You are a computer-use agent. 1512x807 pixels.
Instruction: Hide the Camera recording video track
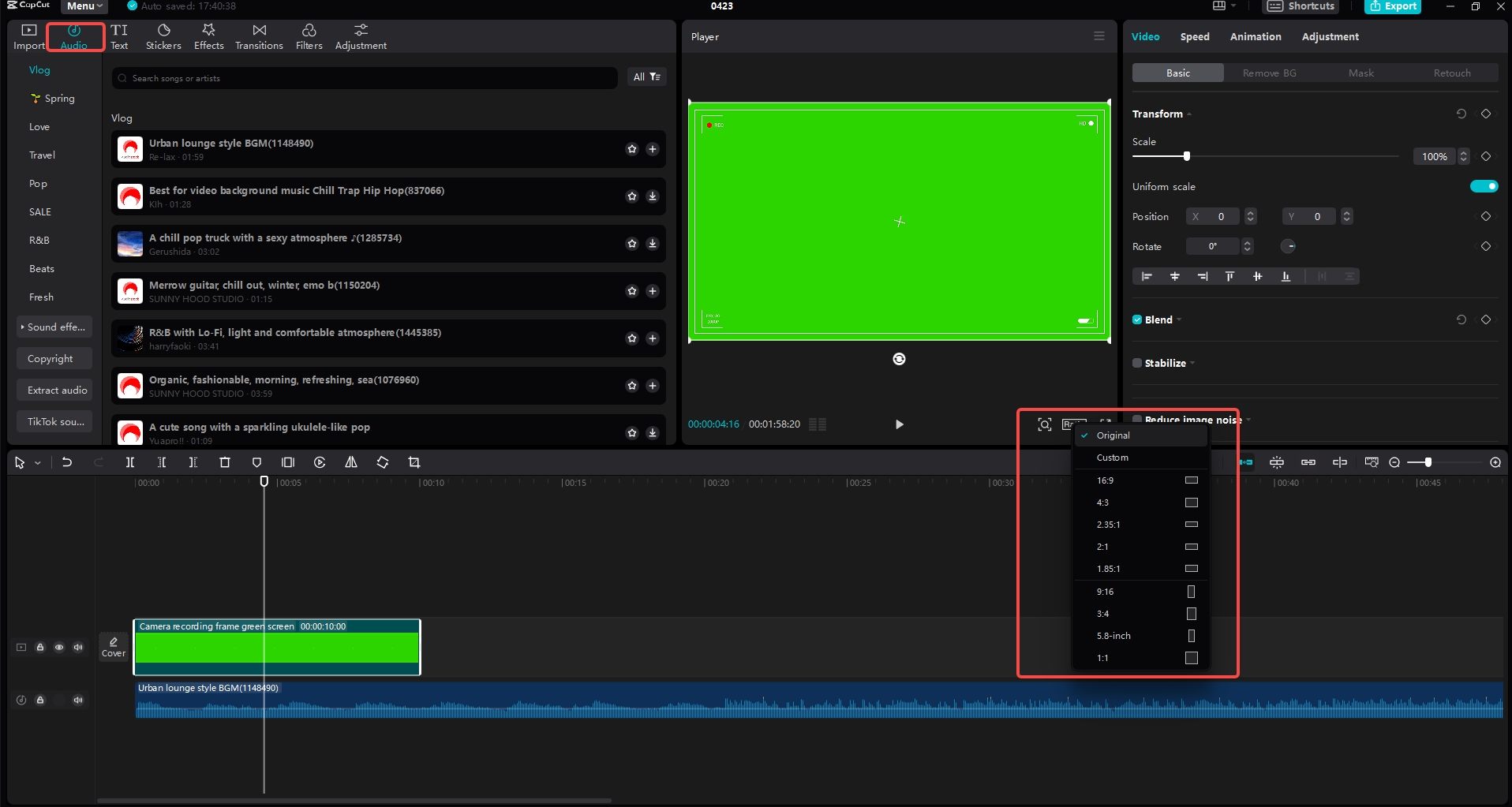[x=59, y=647]
